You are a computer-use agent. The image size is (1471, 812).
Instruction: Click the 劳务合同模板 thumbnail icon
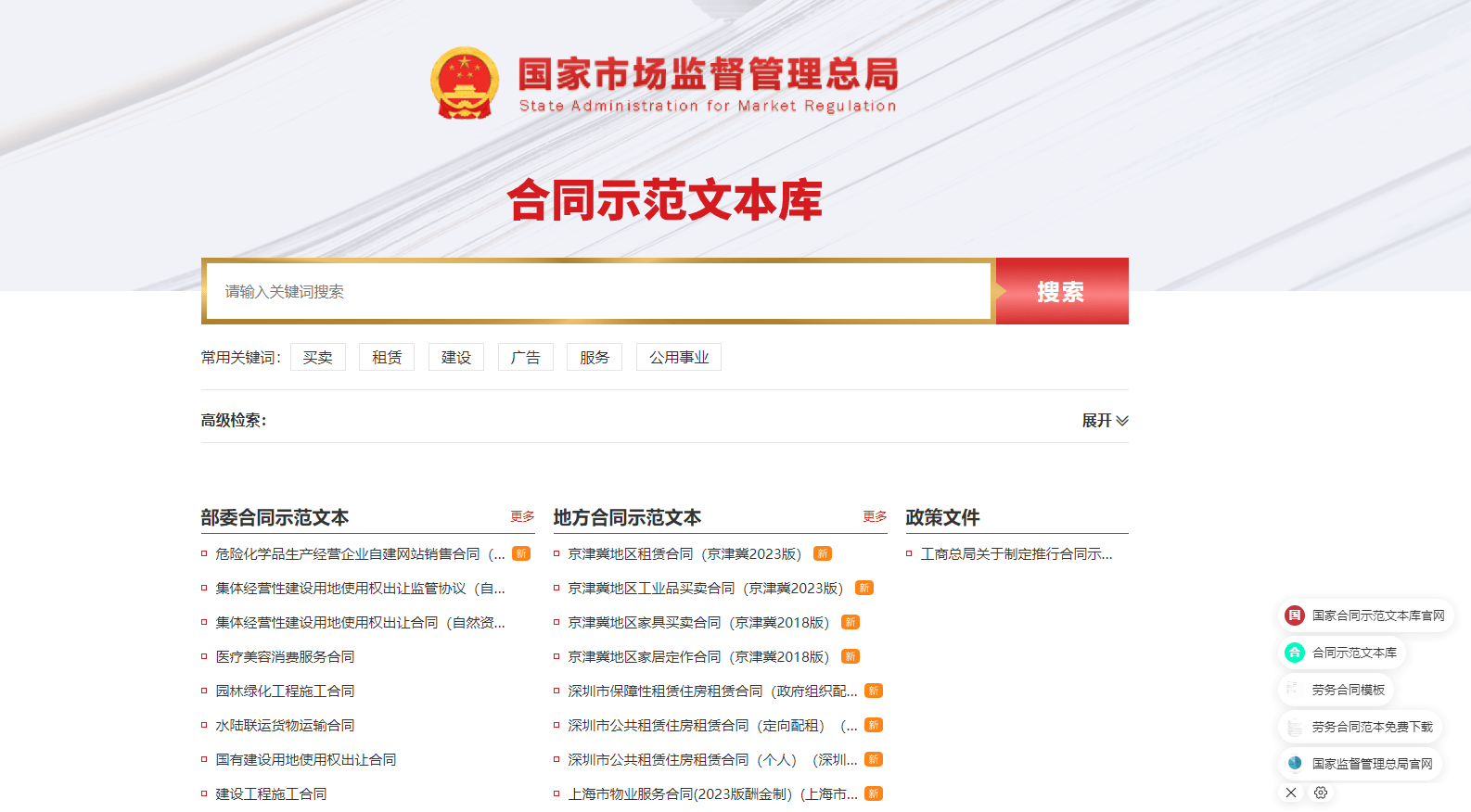click(x=1295, y=690)
